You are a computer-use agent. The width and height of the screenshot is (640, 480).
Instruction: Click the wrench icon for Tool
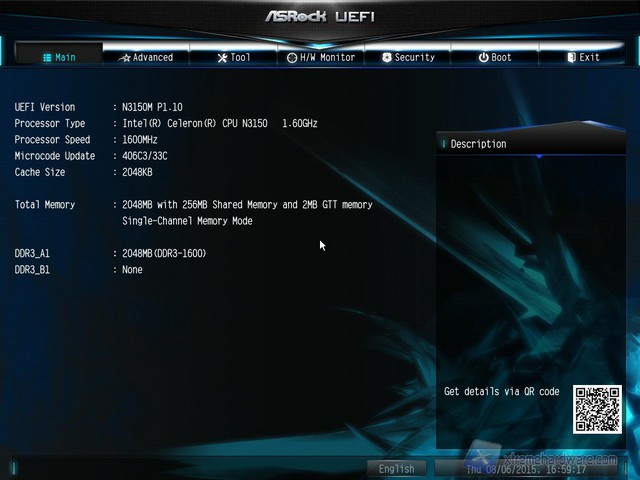222,57
